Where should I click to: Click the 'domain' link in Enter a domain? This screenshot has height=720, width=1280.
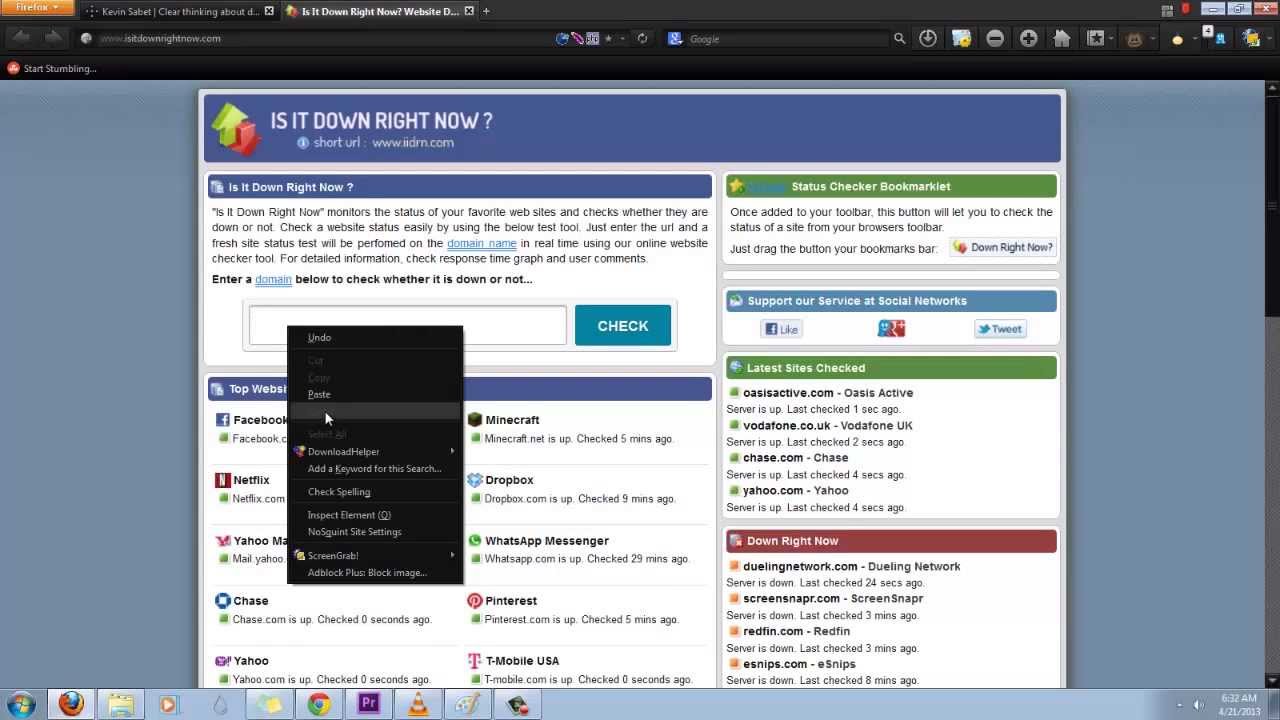pos(273,279)
